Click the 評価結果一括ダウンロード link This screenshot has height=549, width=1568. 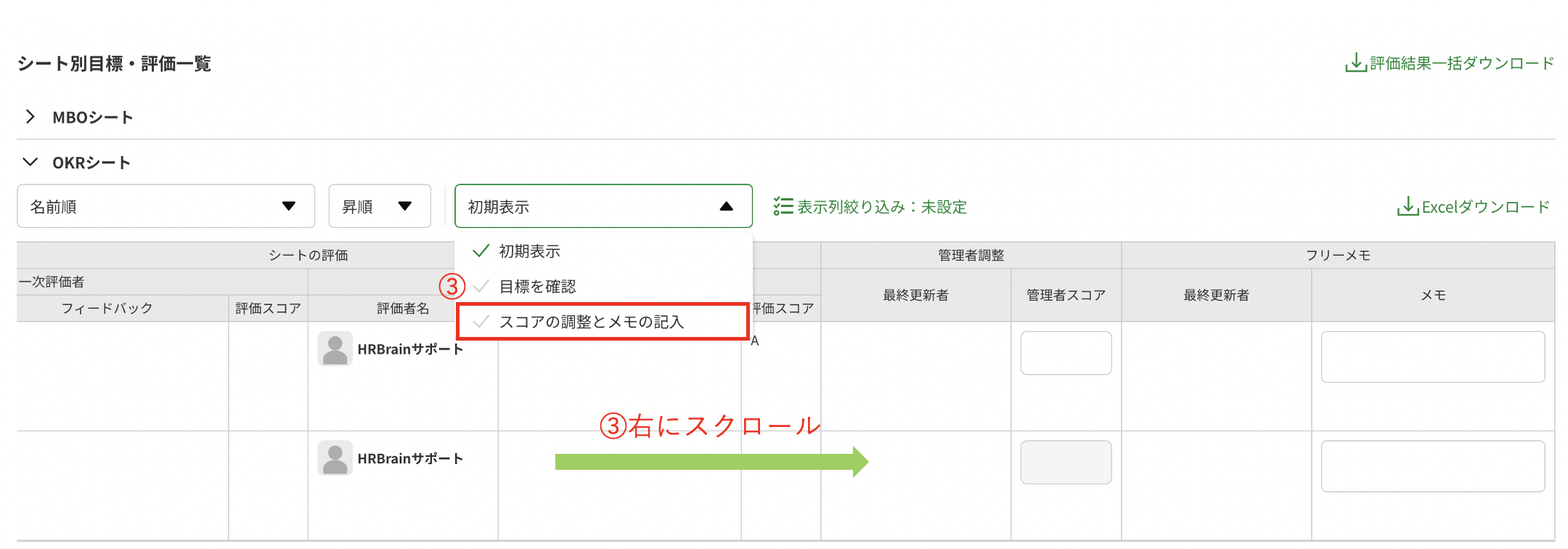pos(1461,63)
